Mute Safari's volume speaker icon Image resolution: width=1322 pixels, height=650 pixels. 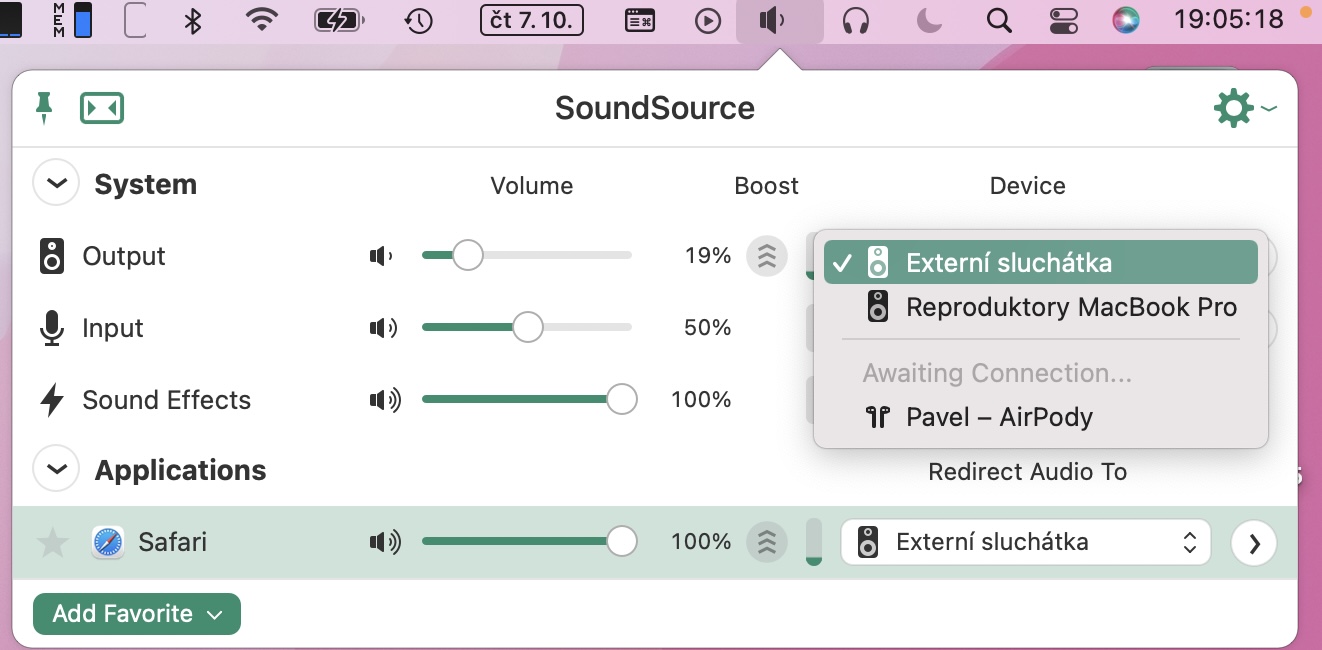[384, 542]
